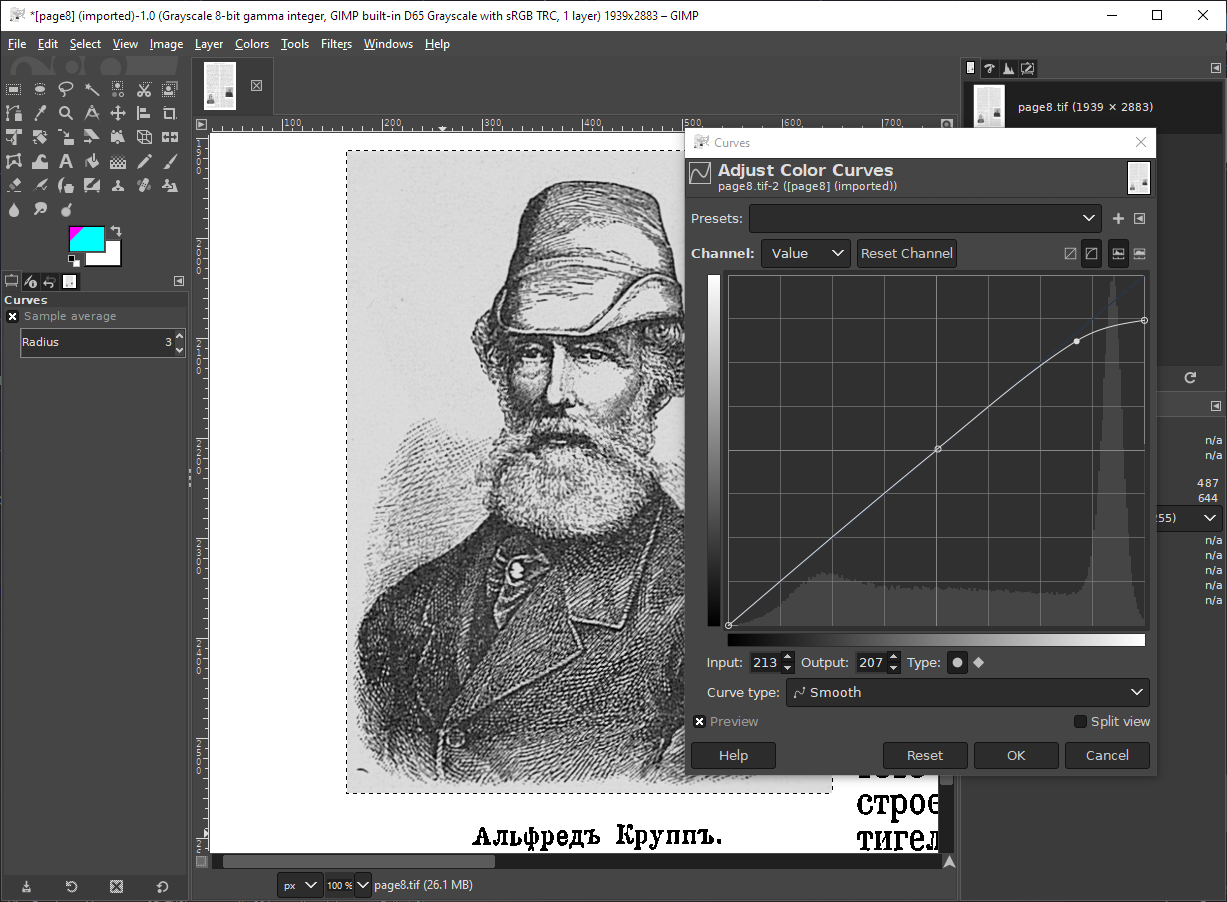This screenshot has width=1227, height=902.
Task: Save current settings as named preset
Action: point(1118,218)
